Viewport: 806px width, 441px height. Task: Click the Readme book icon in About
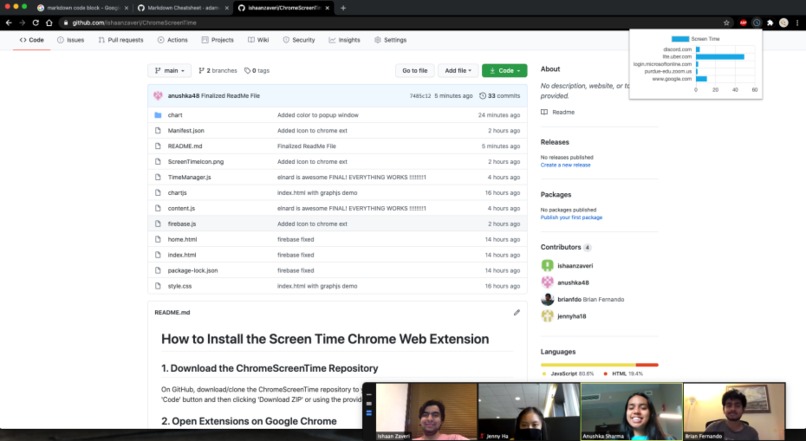click(544, 112)
